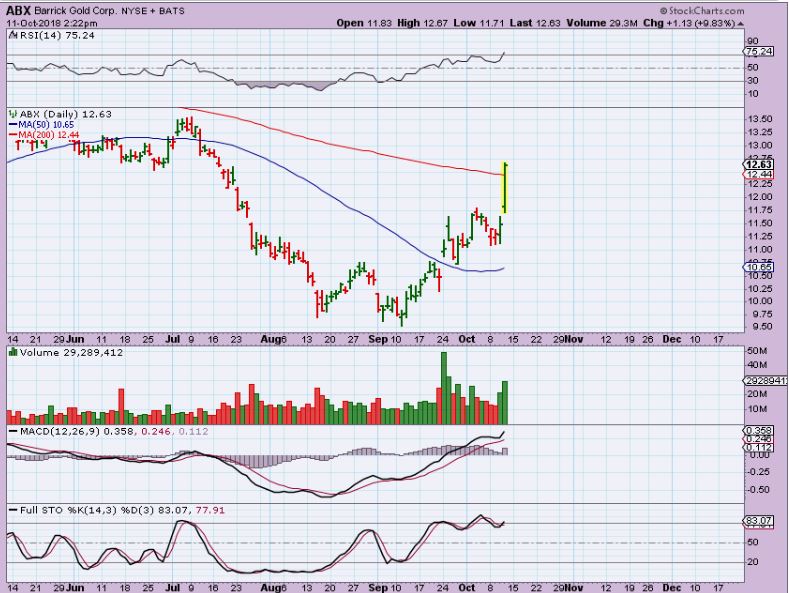
Task: Click the 0.358 MACD tag on right axis
Action: pos(759,430)
